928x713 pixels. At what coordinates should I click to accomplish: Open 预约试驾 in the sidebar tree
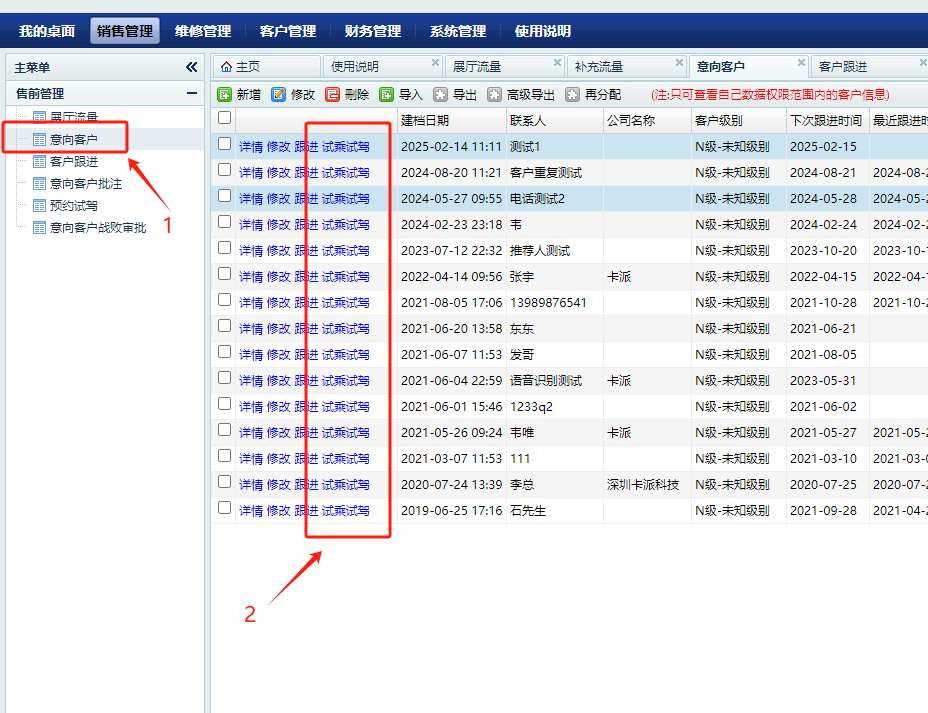coord(74,206)
